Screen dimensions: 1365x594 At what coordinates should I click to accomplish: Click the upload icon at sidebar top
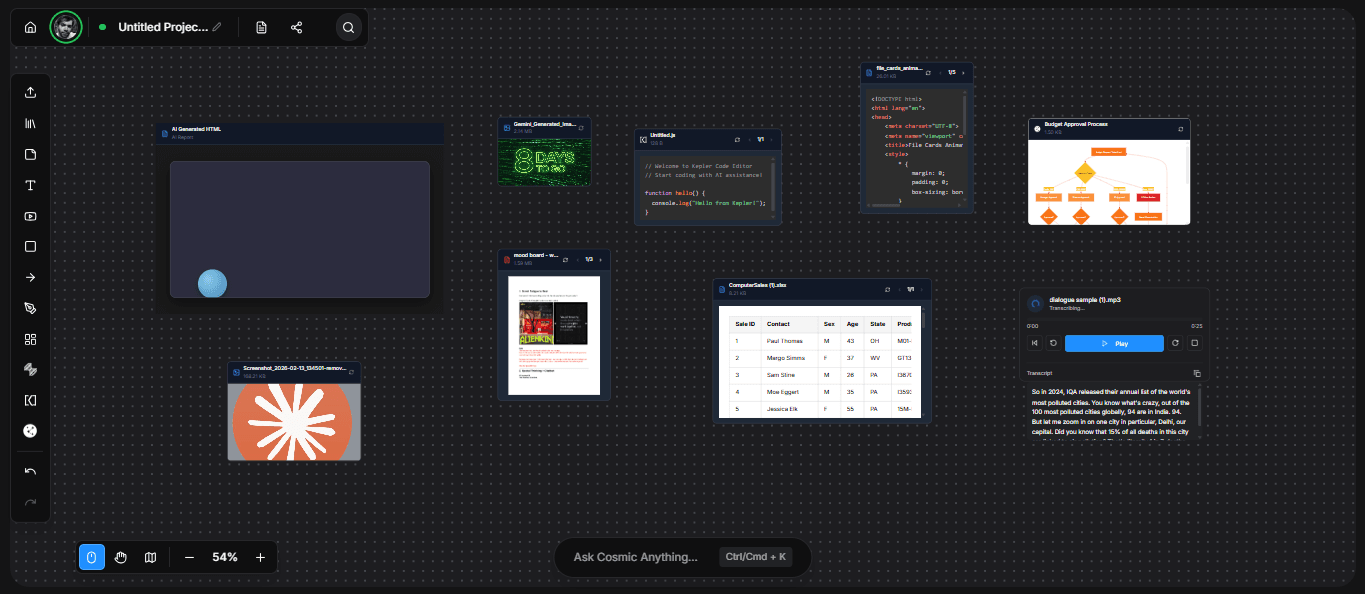pos(30,92)
